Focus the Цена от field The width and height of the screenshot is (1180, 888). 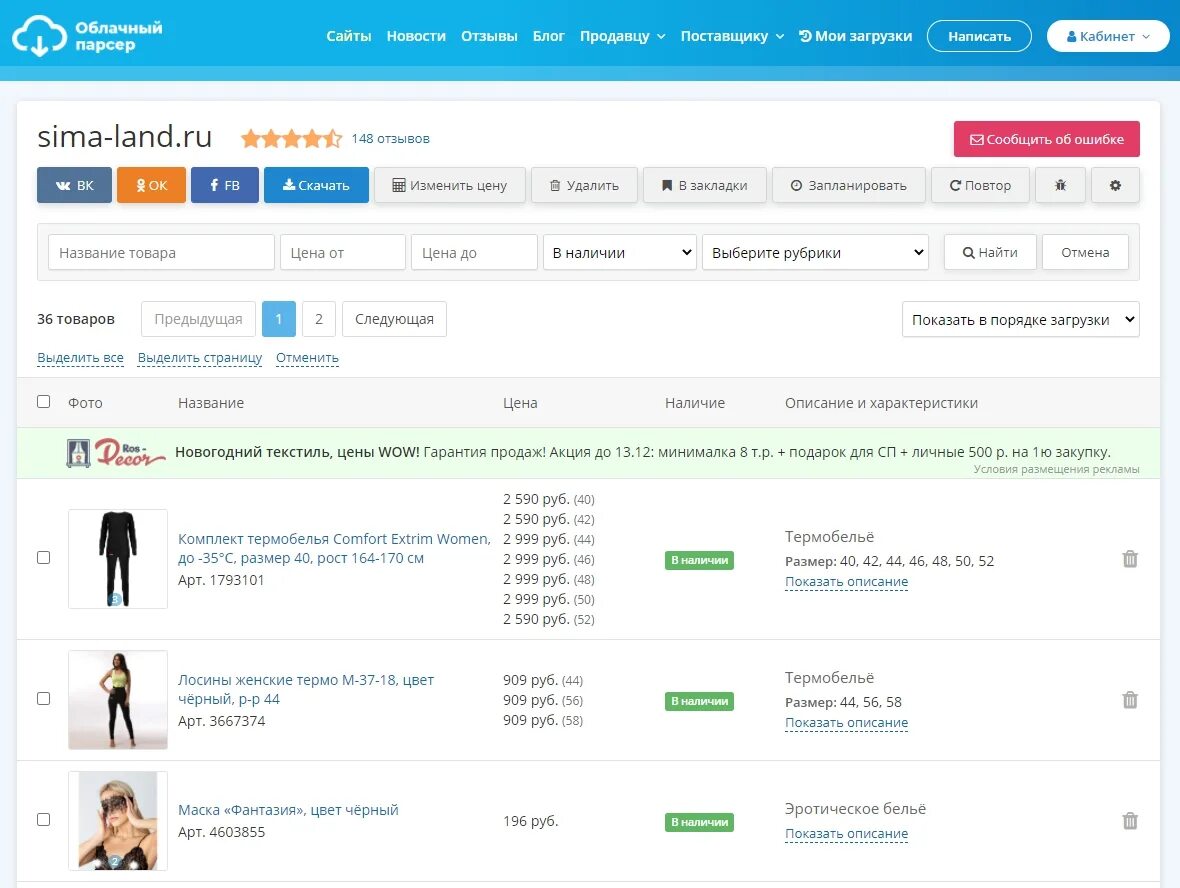tap(342, 252)
